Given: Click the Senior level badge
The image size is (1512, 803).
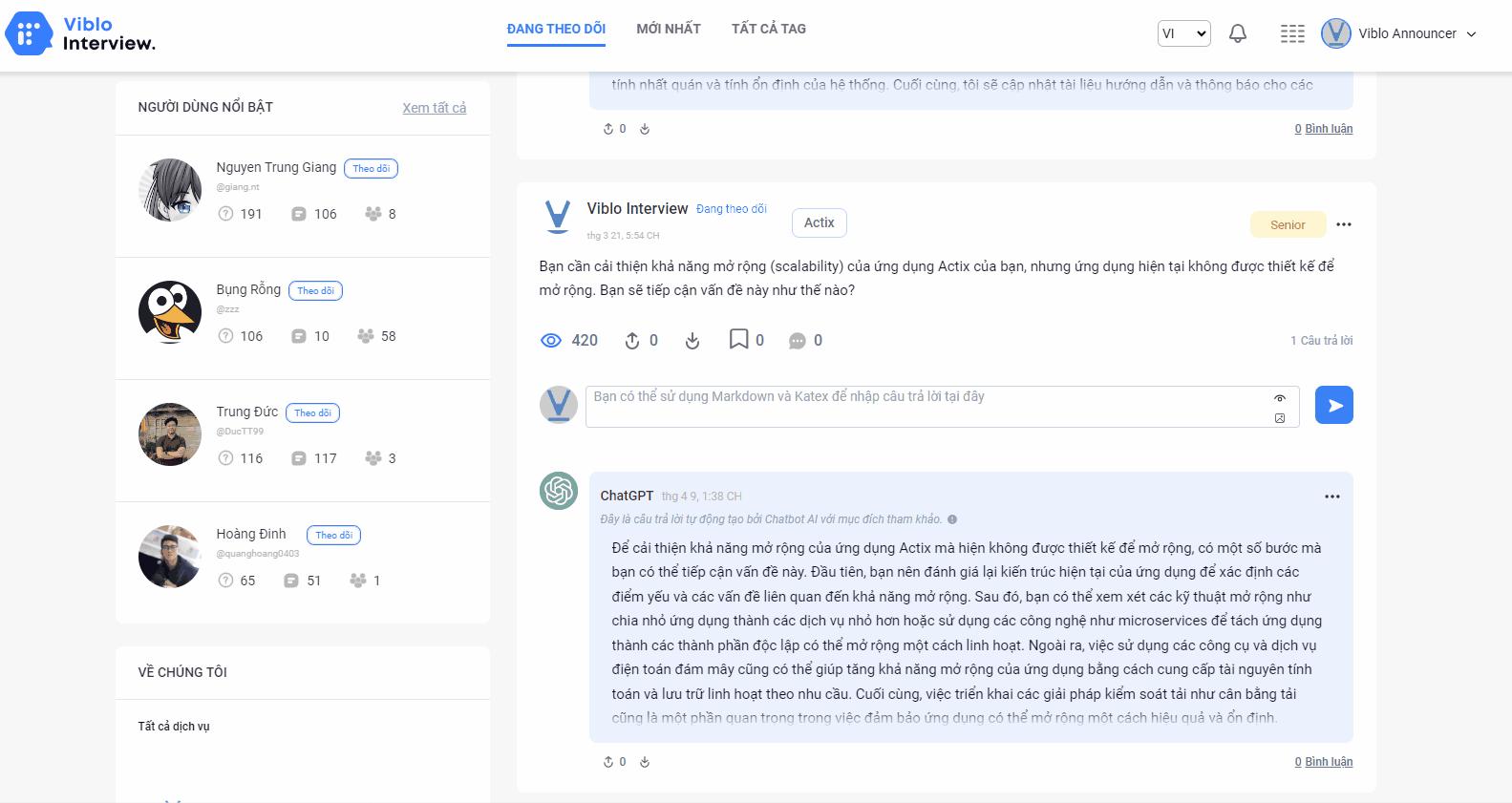Looking at the screenshot, I should 1288,224.
